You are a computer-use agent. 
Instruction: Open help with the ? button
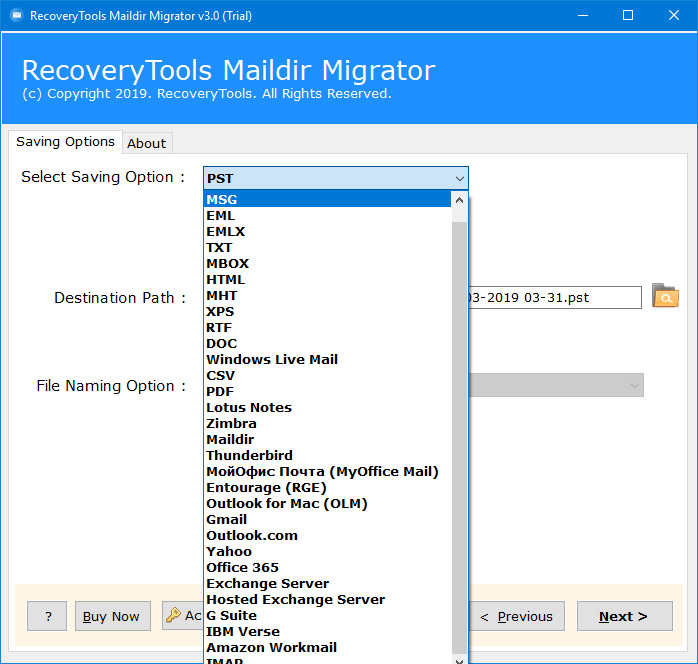pos(47,616)
